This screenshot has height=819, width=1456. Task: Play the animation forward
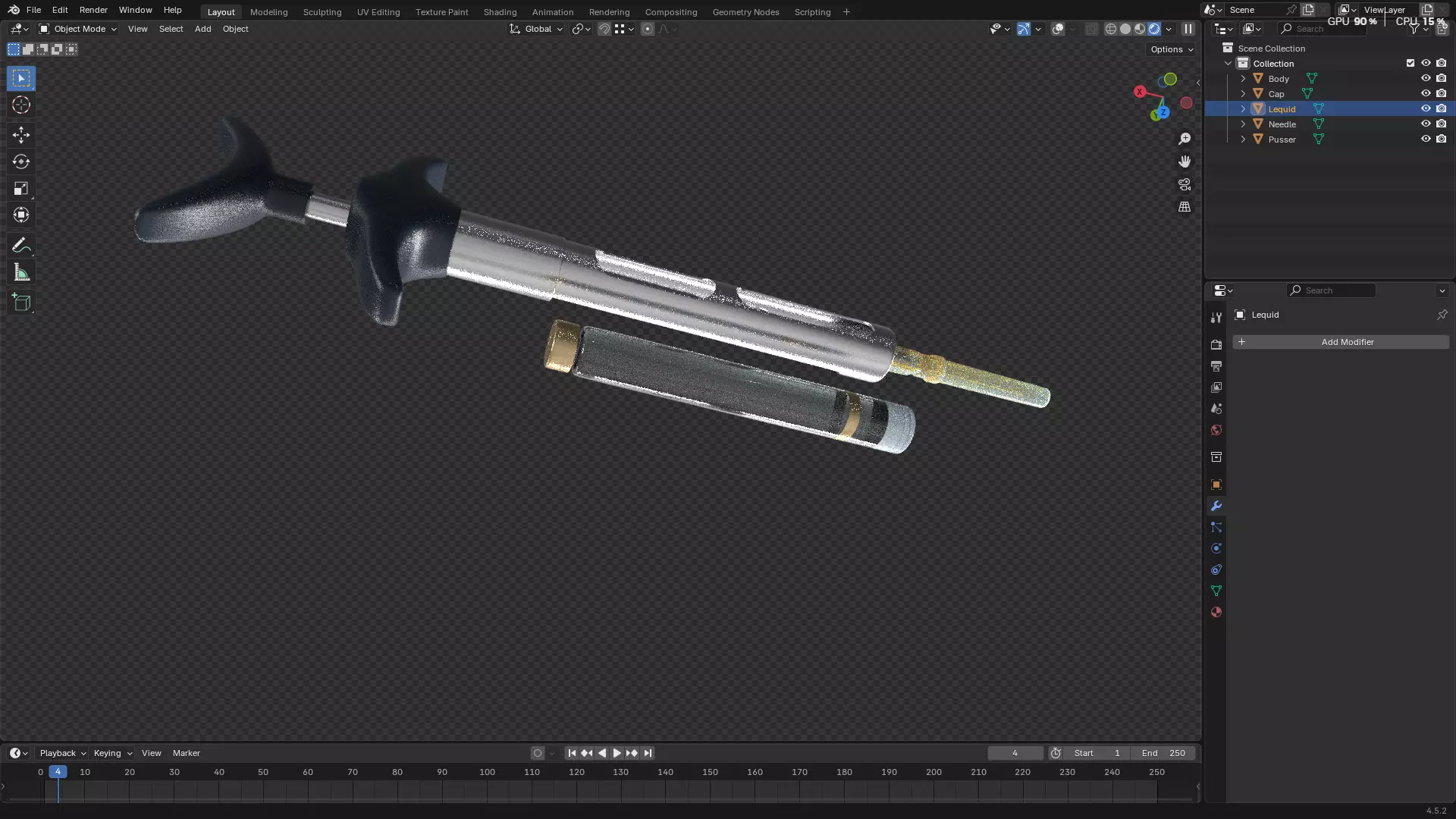617,753
